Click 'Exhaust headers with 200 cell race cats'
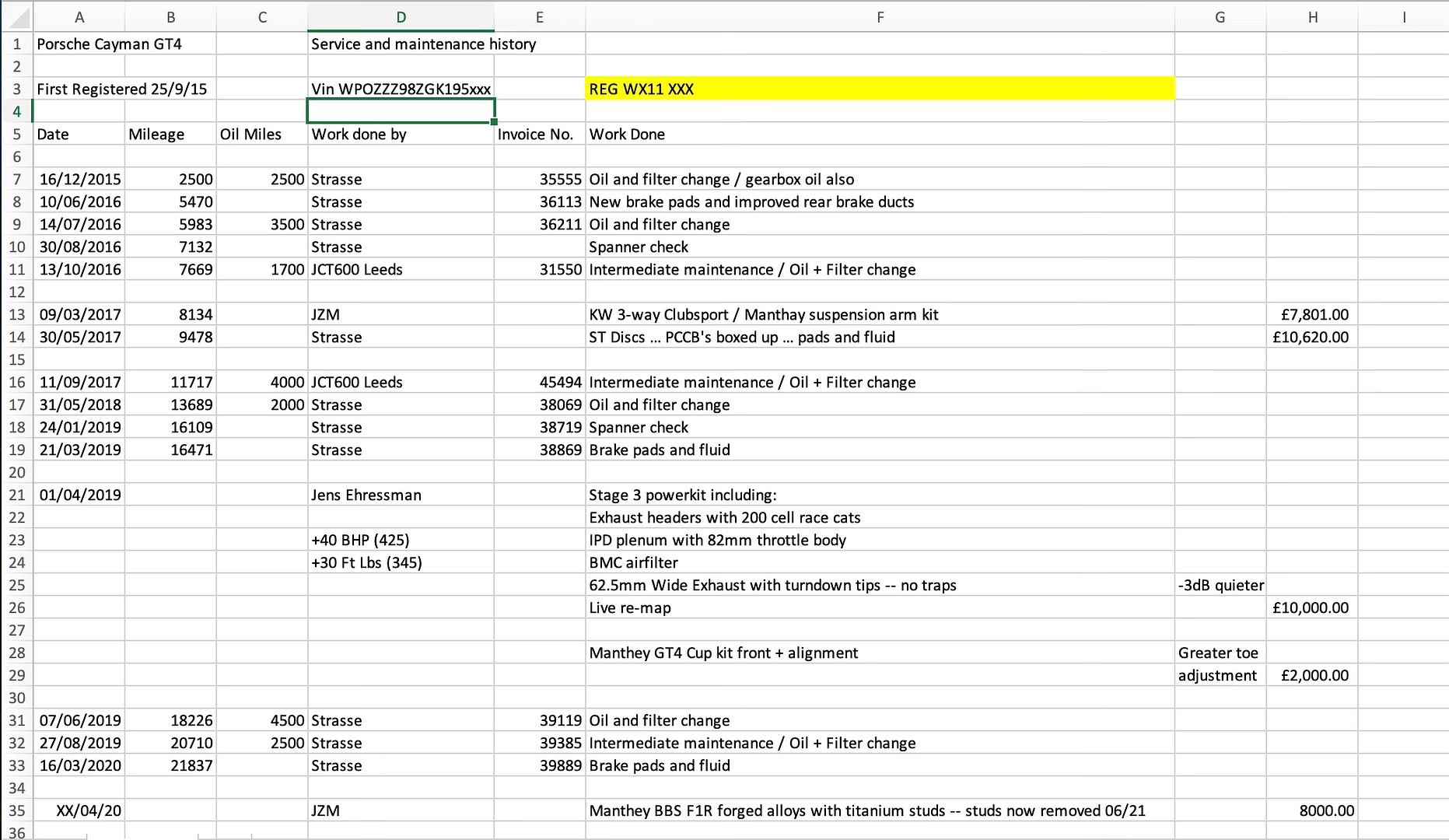Viewport: 1449px width, 840px height. point(880,517)
